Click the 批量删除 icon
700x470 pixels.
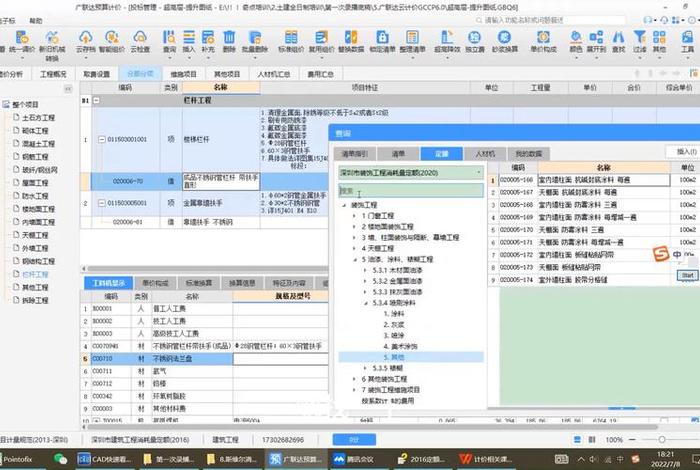[255, 42]
